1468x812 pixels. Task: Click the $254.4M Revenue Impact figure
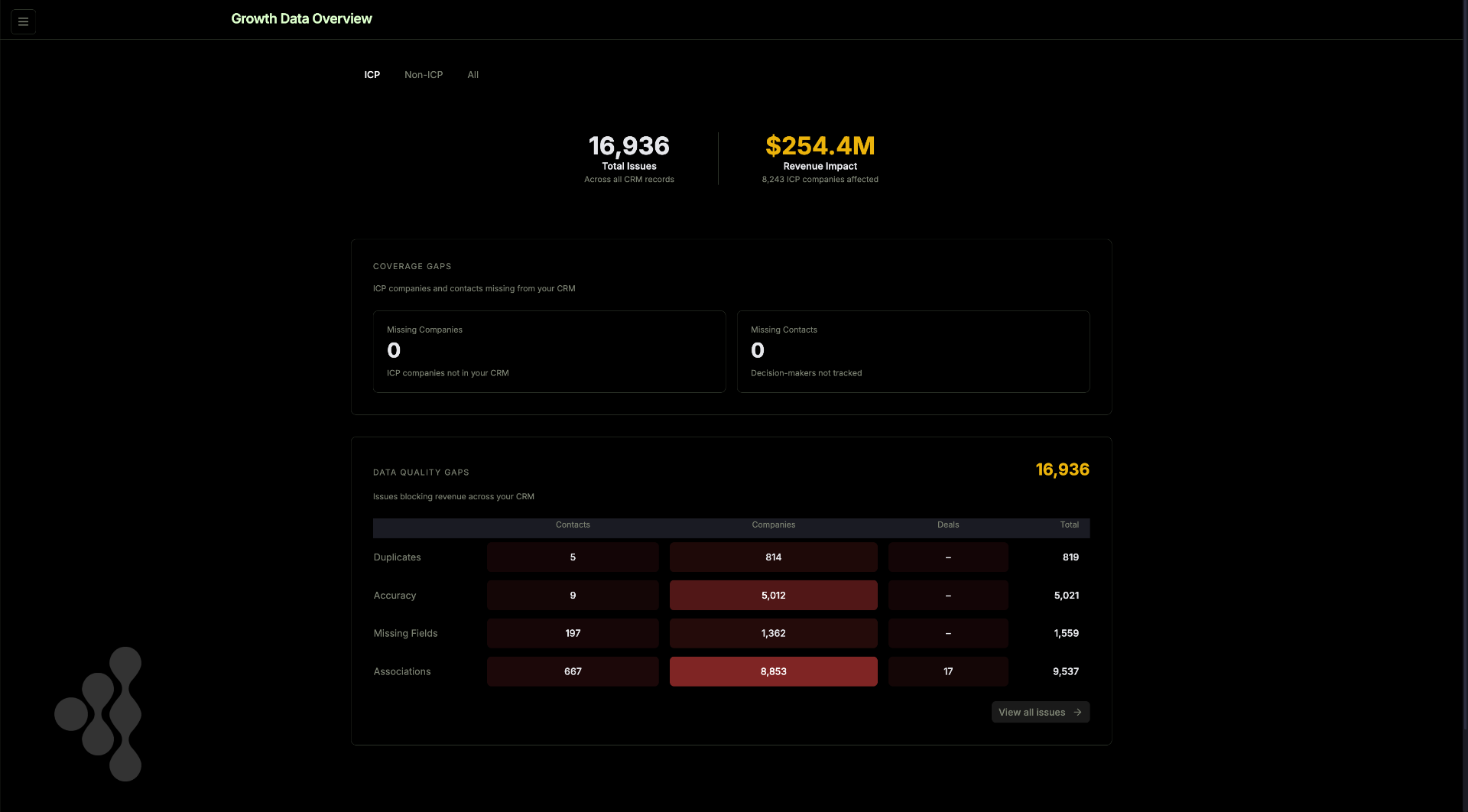pos(820,145)
